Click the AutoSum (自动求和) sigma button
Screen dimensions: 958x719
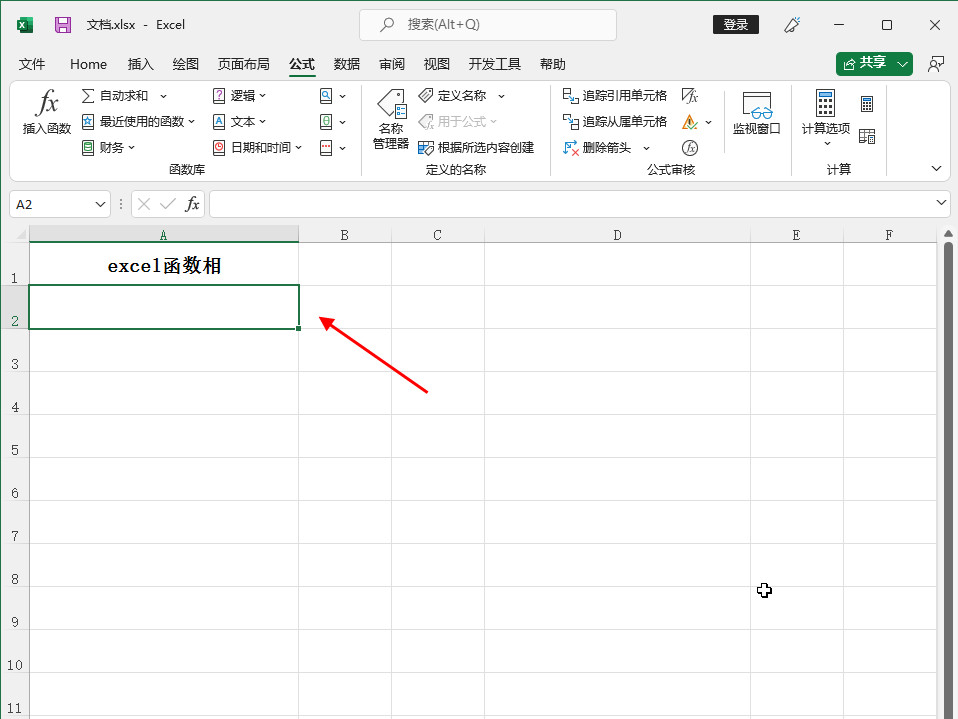point(115,96)
